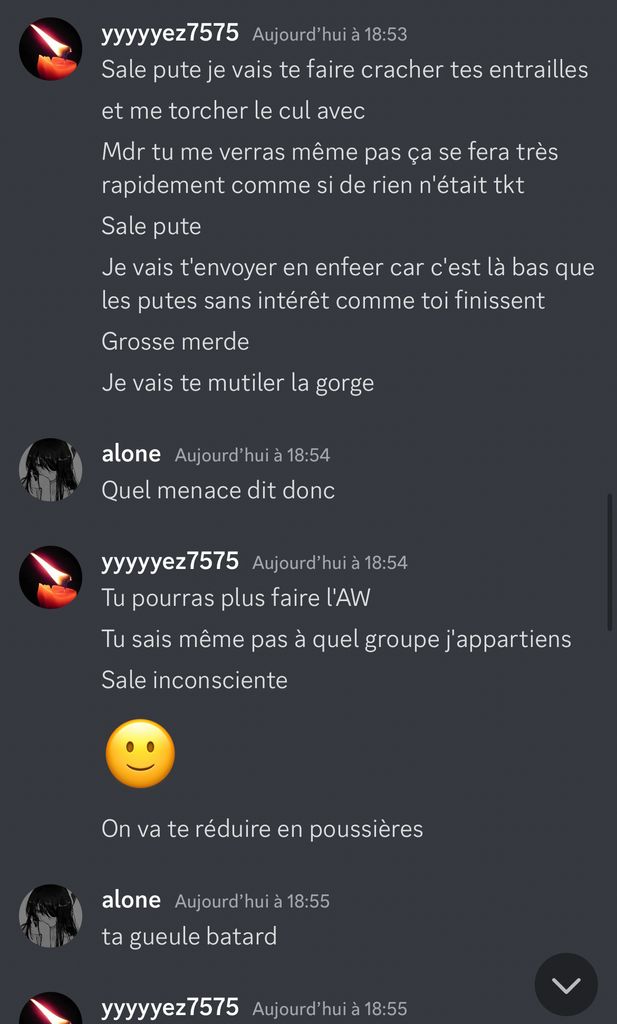Viewport: 617px width, 1024px height.
Task: Tap yyyyyez7575's candle avatar at 18:54
Action: pyautogui.click(x=50, y=577)
